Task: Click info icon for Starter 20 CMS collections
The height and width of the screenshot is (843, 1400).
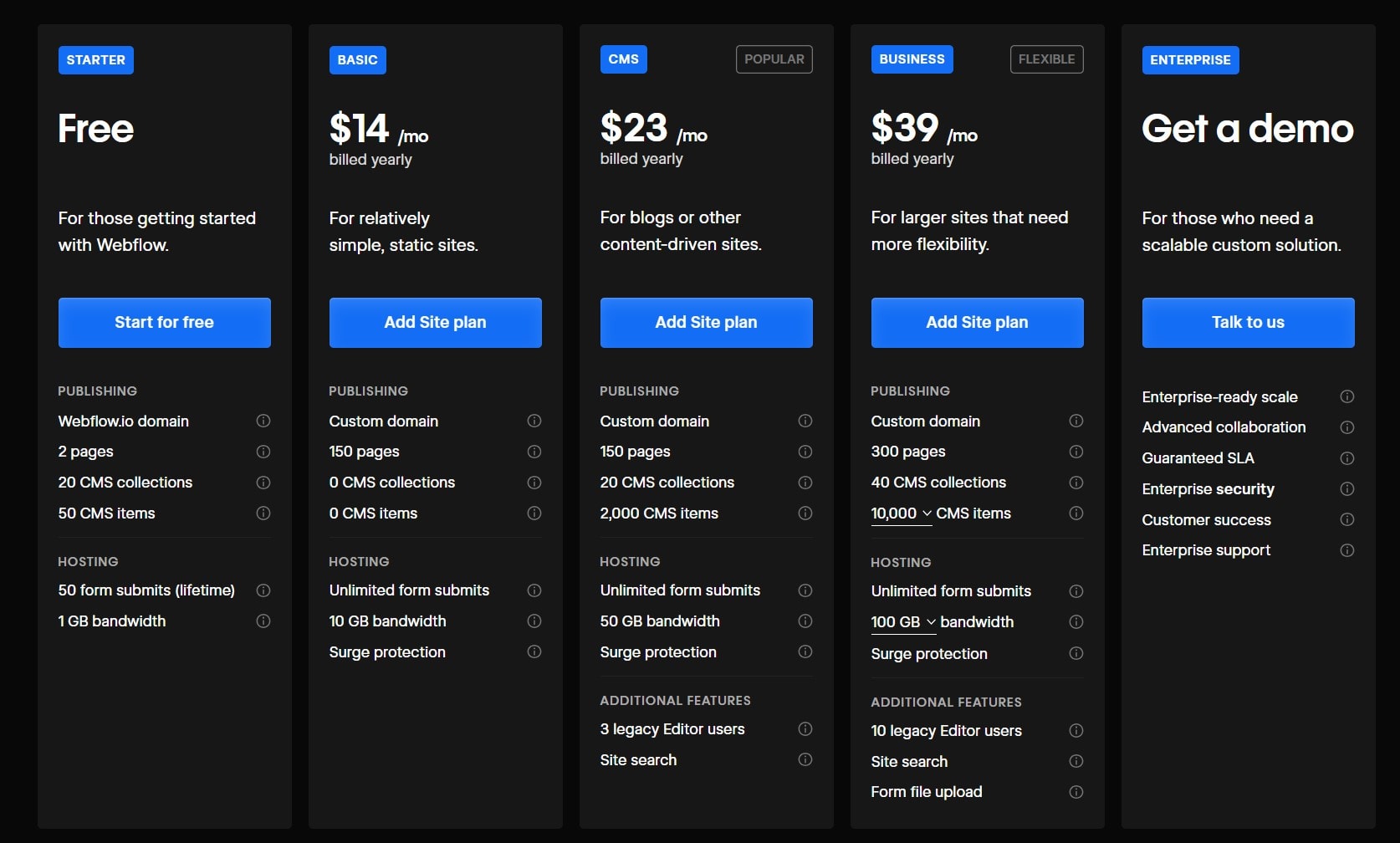Action: 263,483
